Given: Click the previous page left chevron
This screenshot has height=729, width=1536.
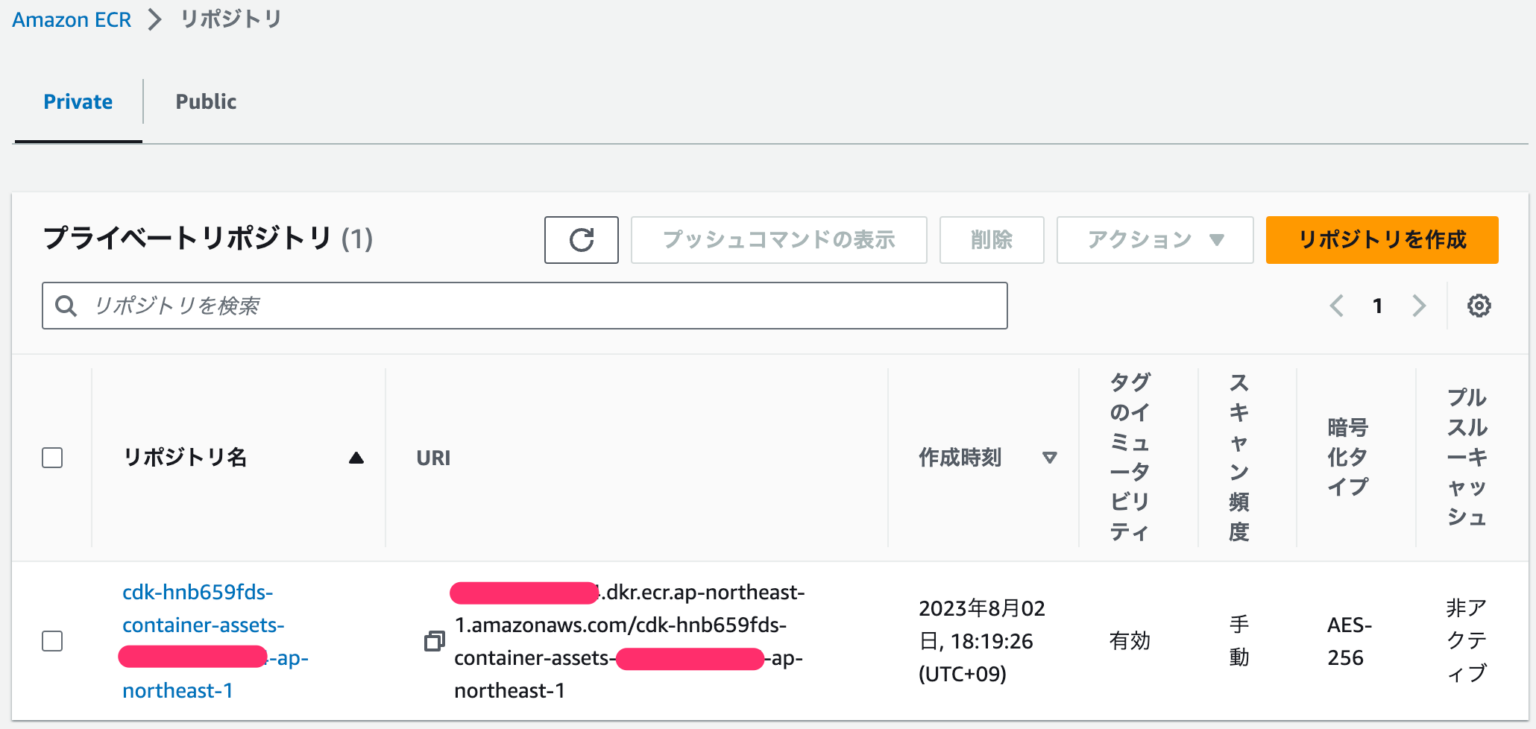Looking at the screenshot, I should click(x=1337, y=306).
